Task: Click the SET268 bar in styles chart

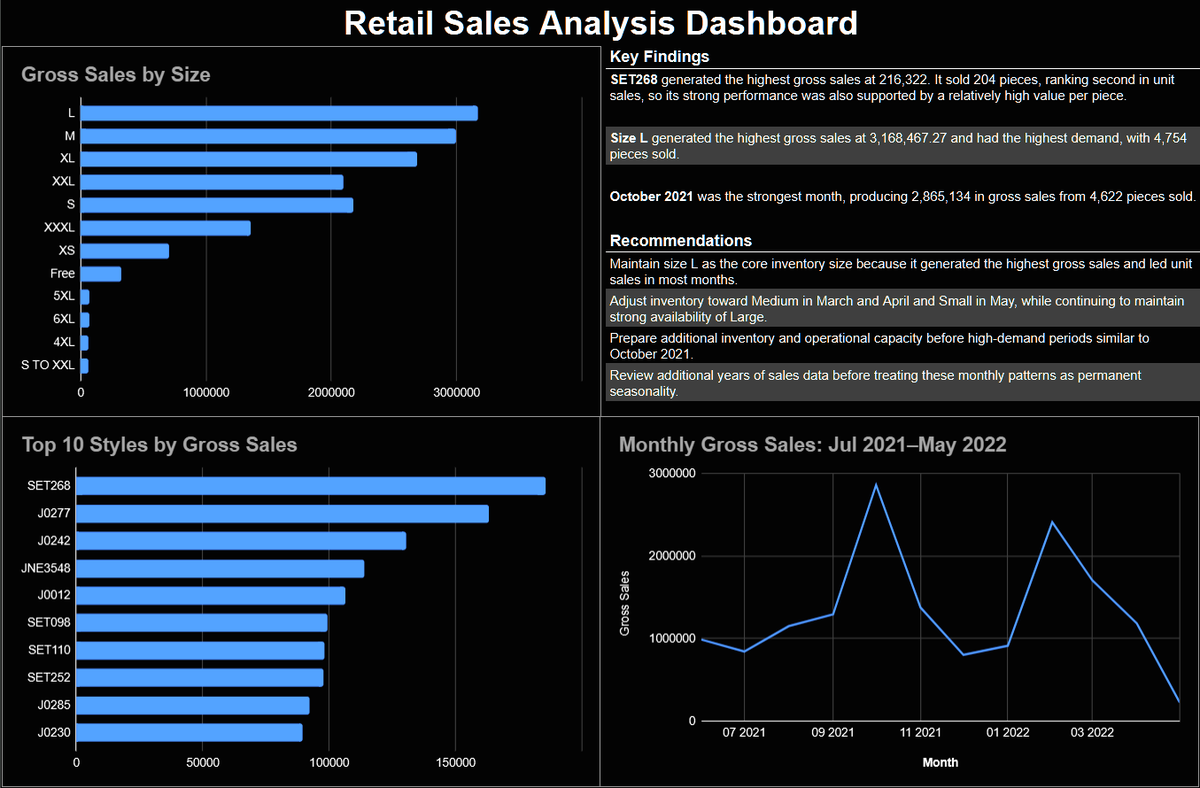Action: point(311,486)
